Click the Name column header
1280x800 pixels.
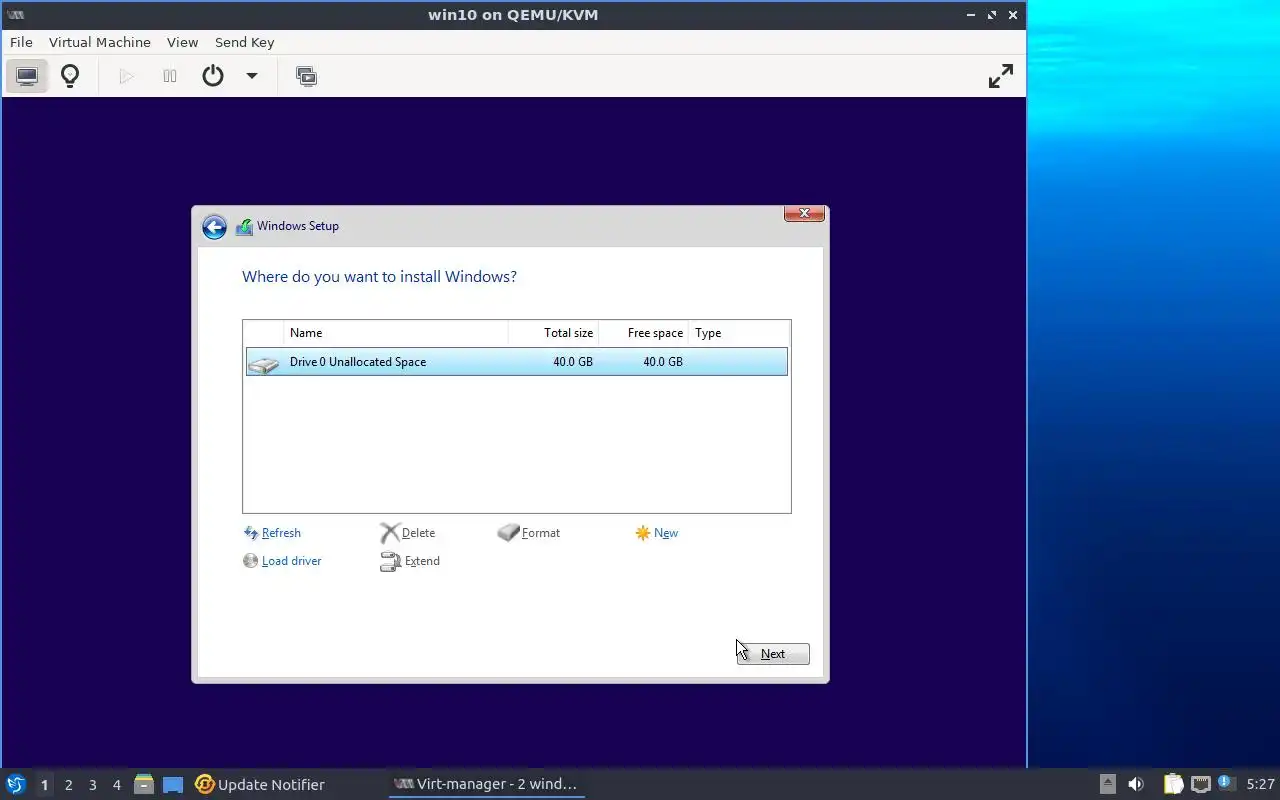[x=396, y=333]
